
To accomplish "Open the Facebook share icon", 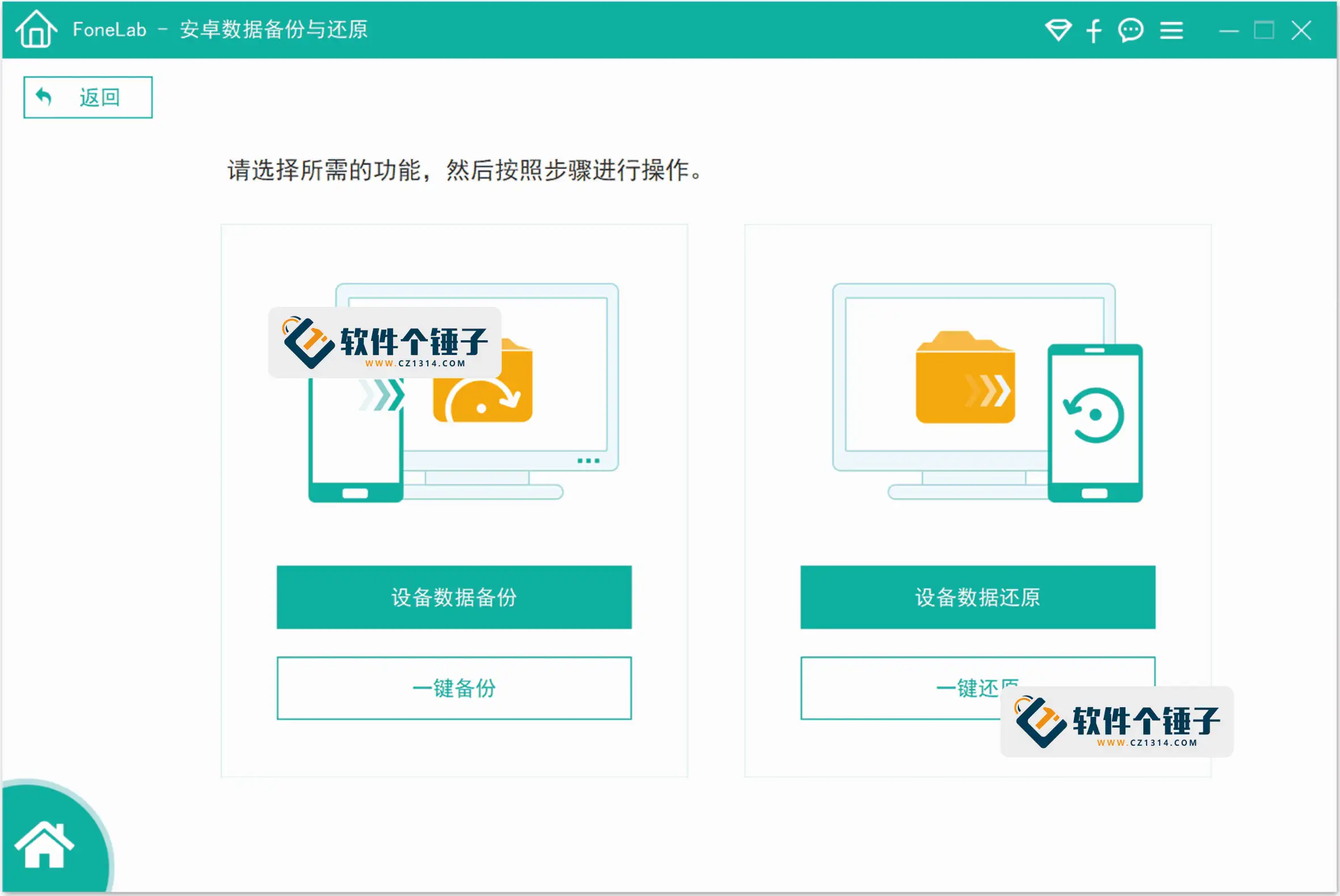I will pyautogui.click(x=1094, y=29).
